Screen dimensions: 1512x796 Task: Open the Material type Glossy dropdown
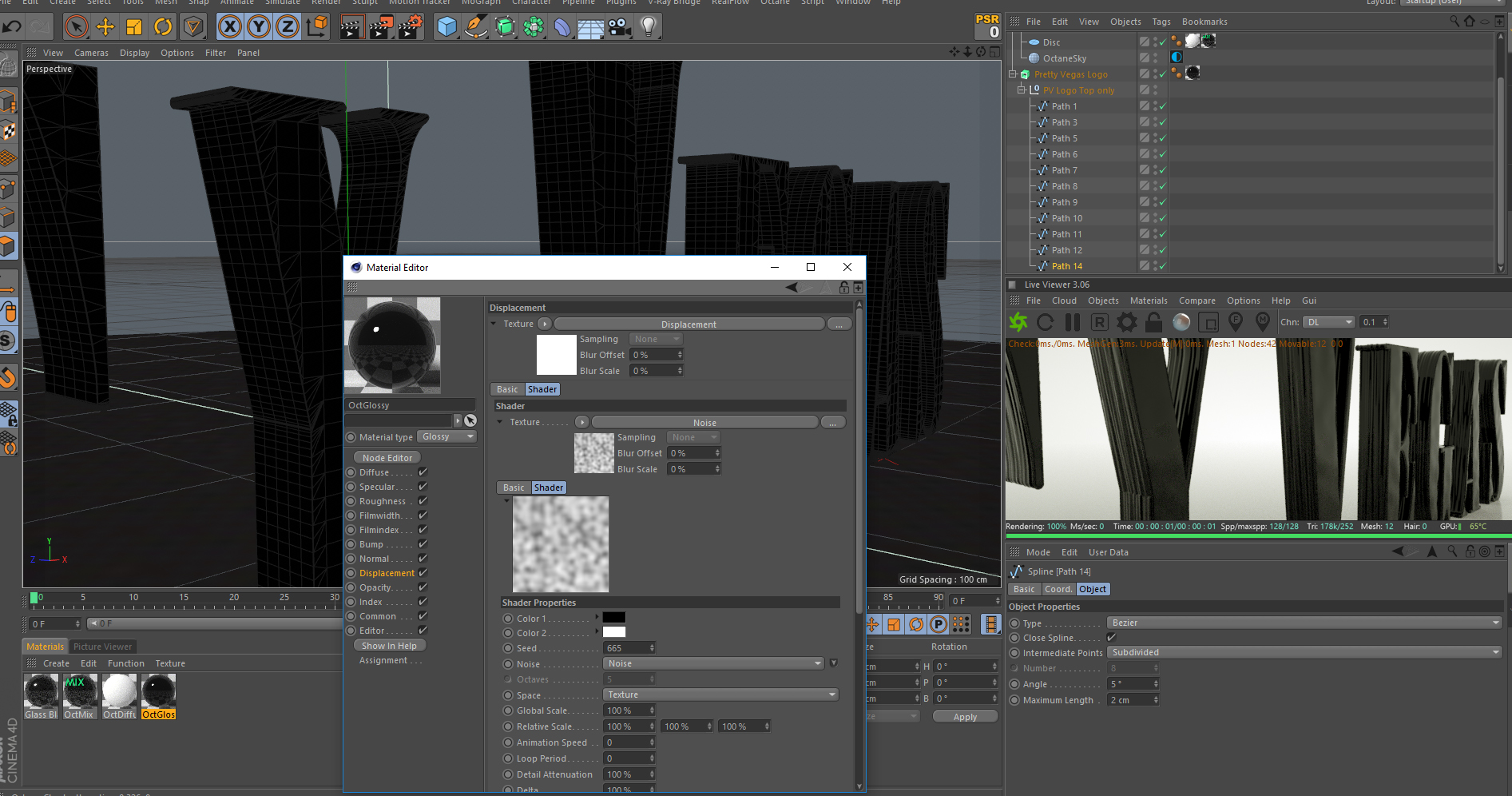447,437
